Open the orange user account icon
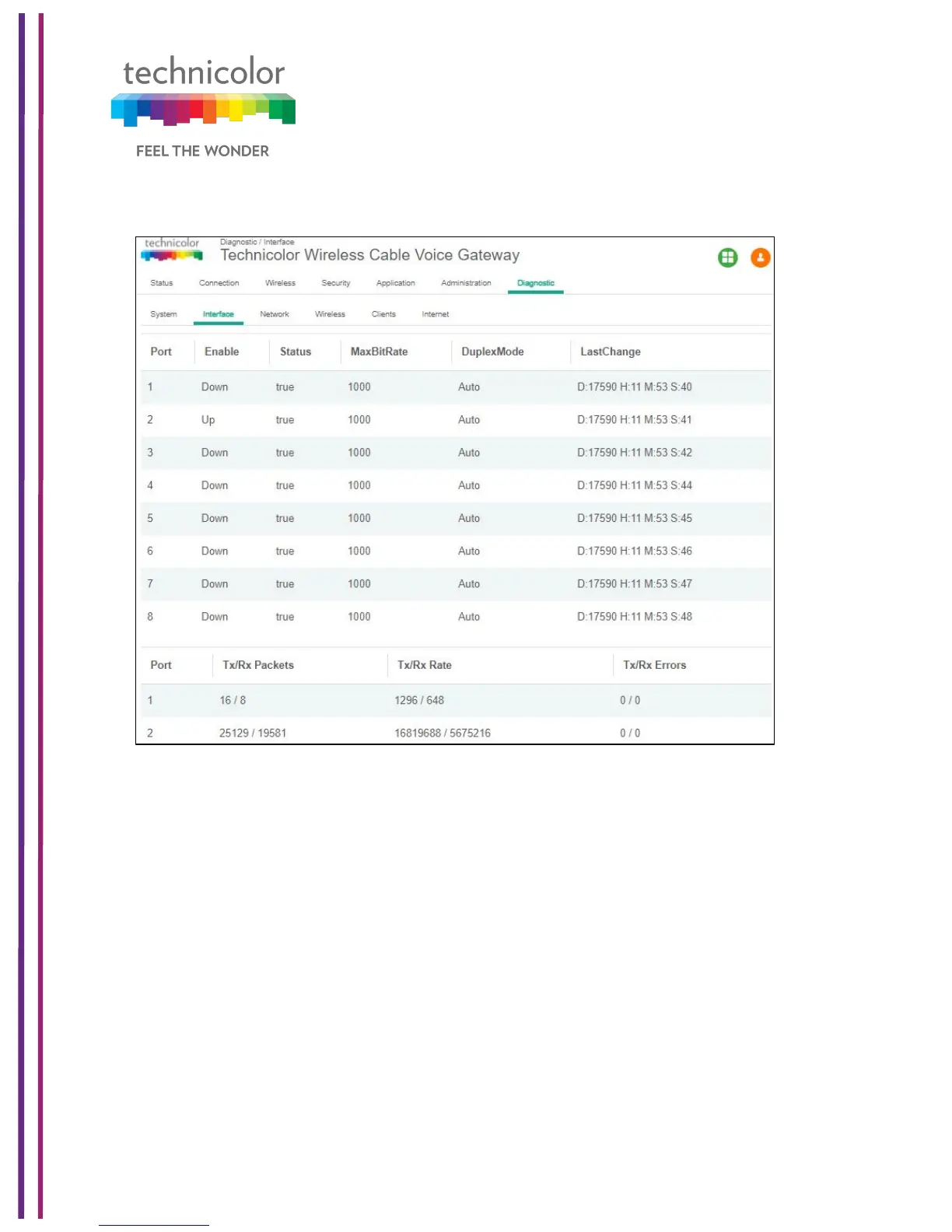Screen dimensions: 952x1232 coord(760,257)
